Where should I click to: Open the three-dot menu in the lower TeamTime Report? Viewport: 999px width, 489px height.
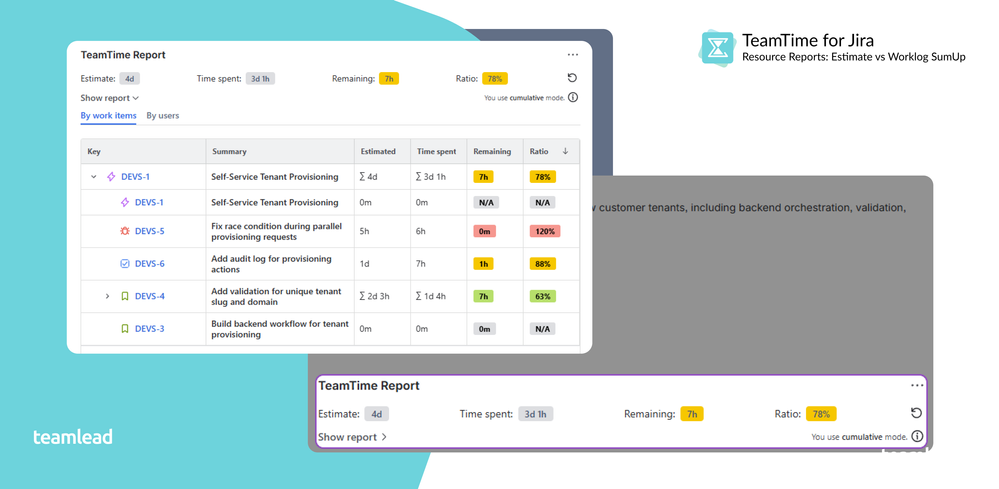click(917, 385)
